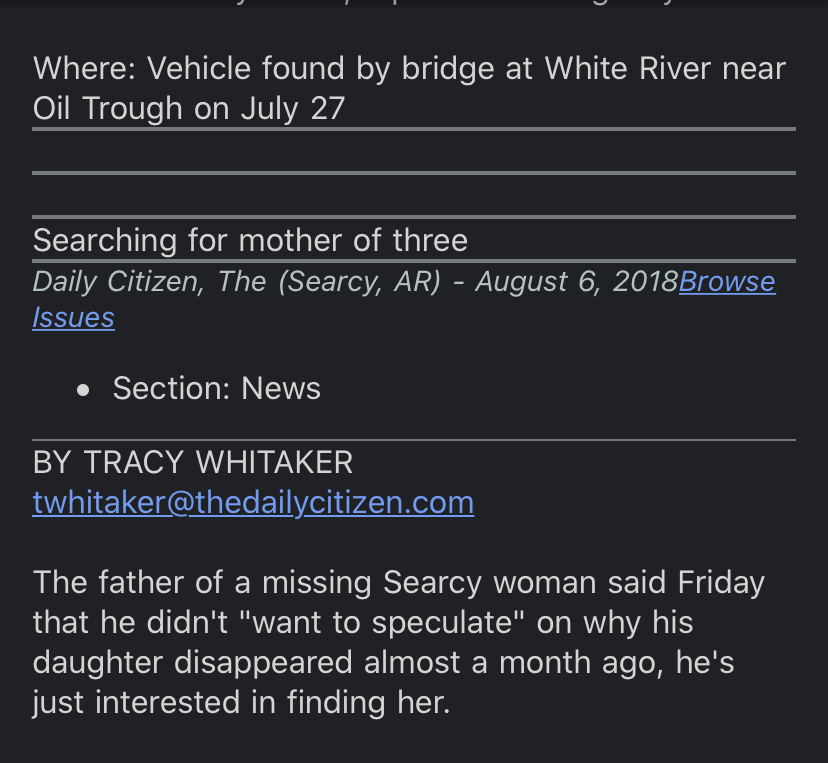Click the word "Friday" in the article paragraph
Screen dimensions: 828x763
[721, 581]
